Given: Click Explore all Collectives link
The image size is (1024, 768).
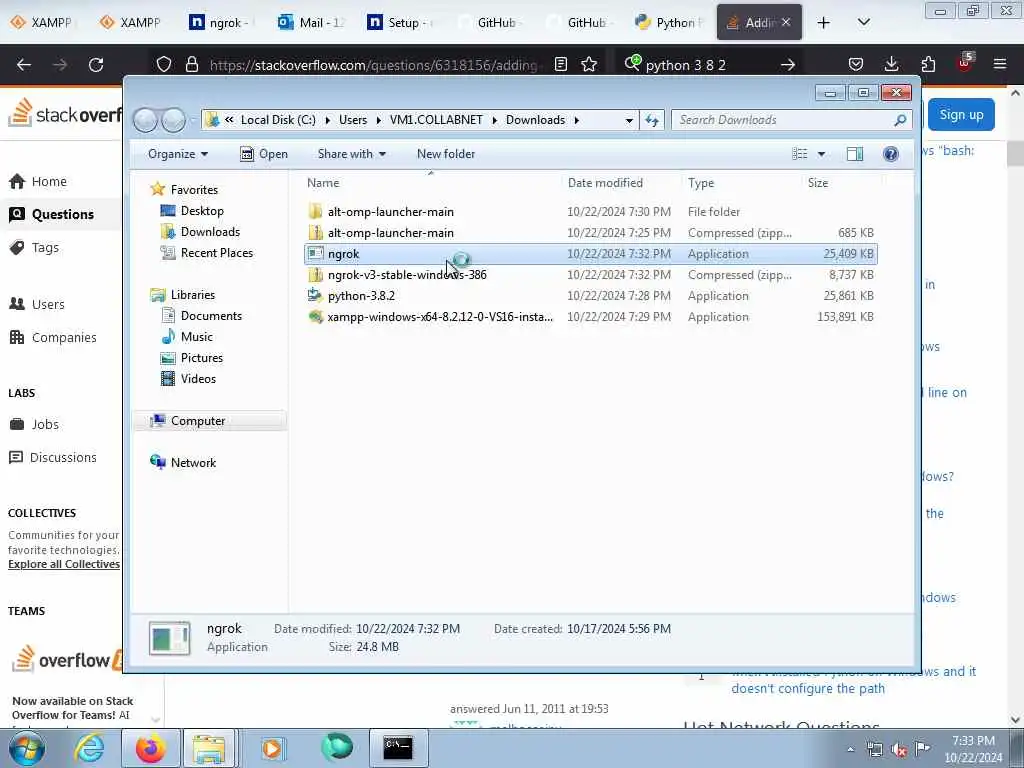Looking at the screenshot, I should [64, 564].
